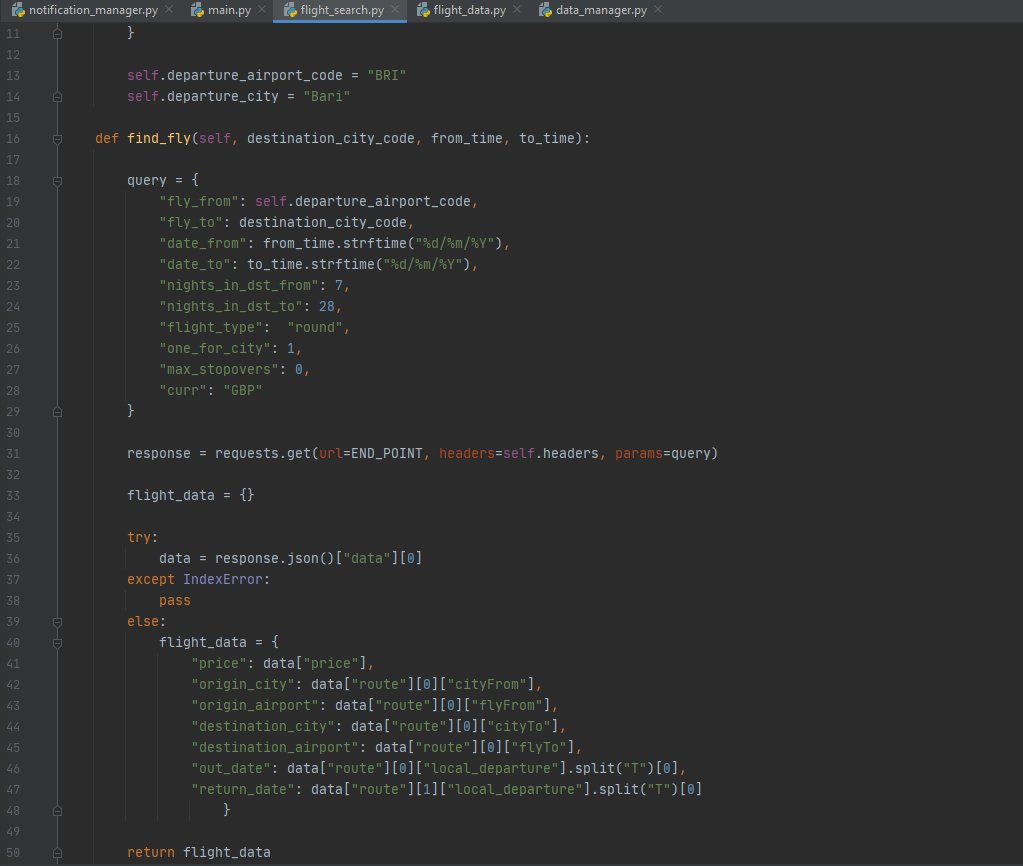
Task: Click the "BRI" string literal
Action: point(387,75)
